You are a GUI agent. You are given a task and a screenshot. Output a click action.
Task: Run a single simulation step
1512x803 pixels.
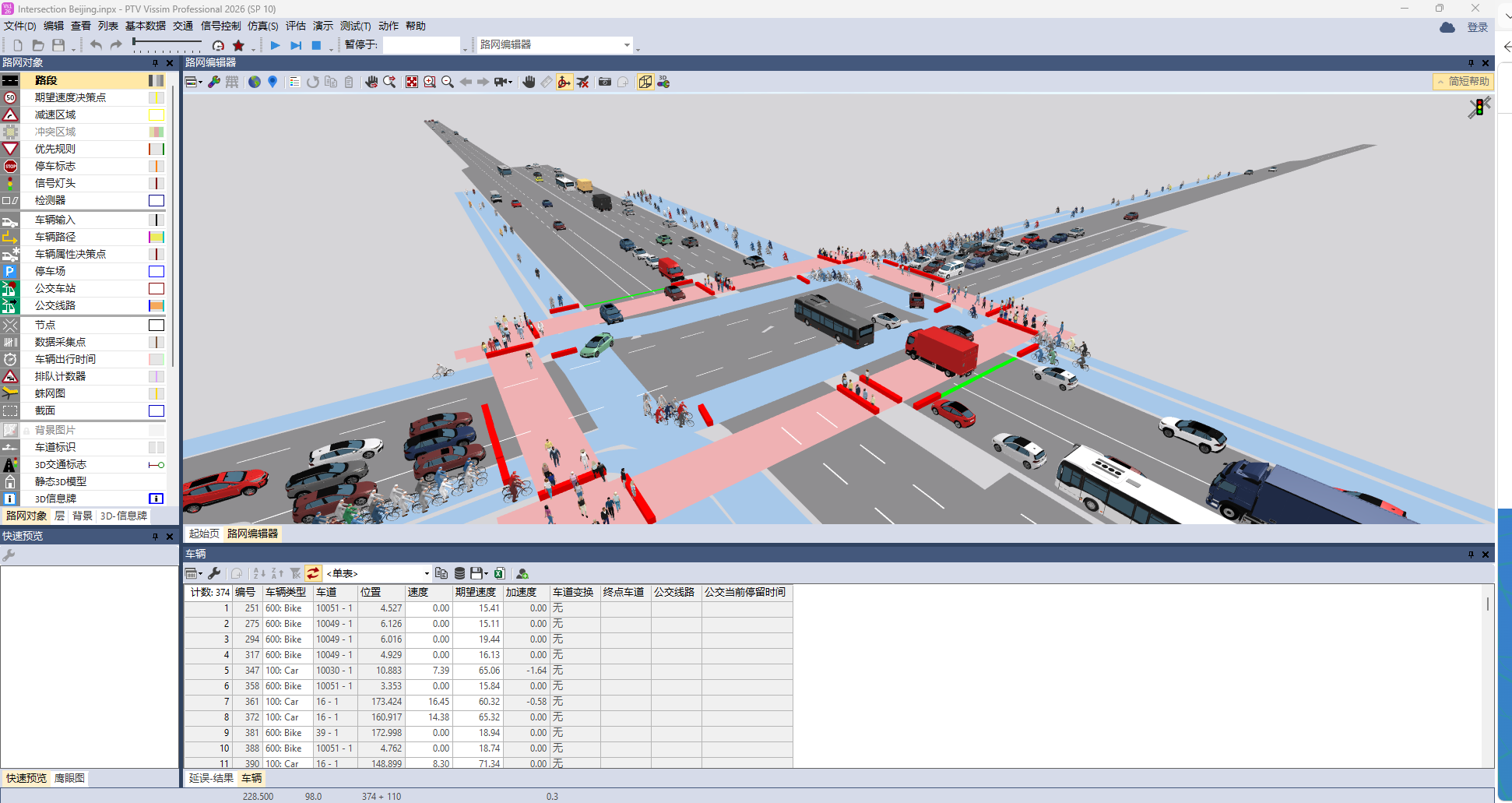[296, 45]
